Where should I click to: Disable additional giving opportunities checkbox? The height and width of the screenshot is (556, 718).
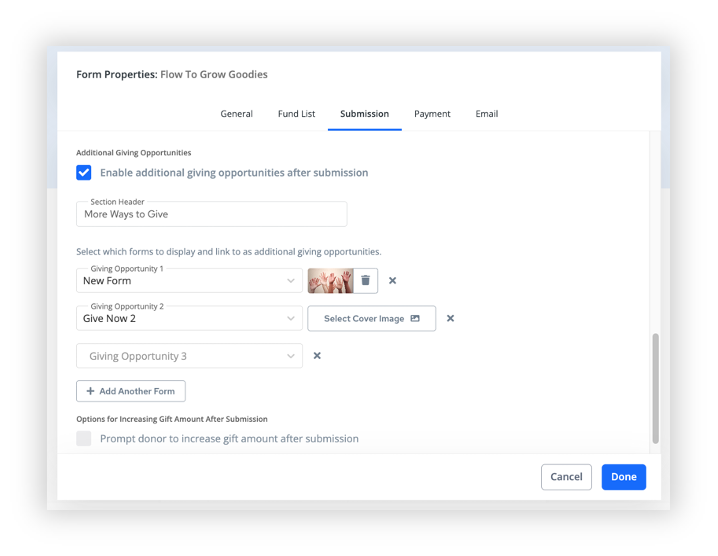[84, 172]
